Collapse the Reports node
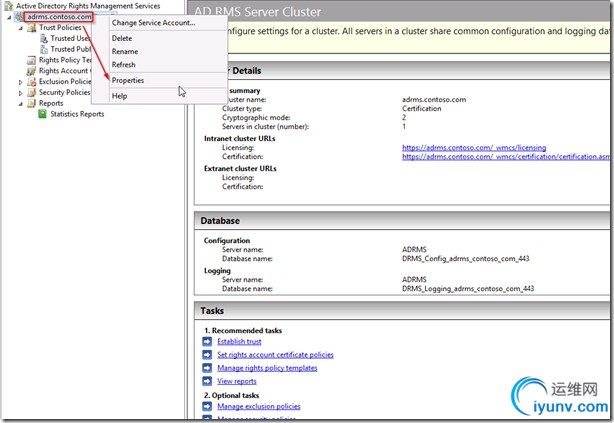The width and height of the screenshot is (614, 423). pyautogui.click(x=21, y=104)
